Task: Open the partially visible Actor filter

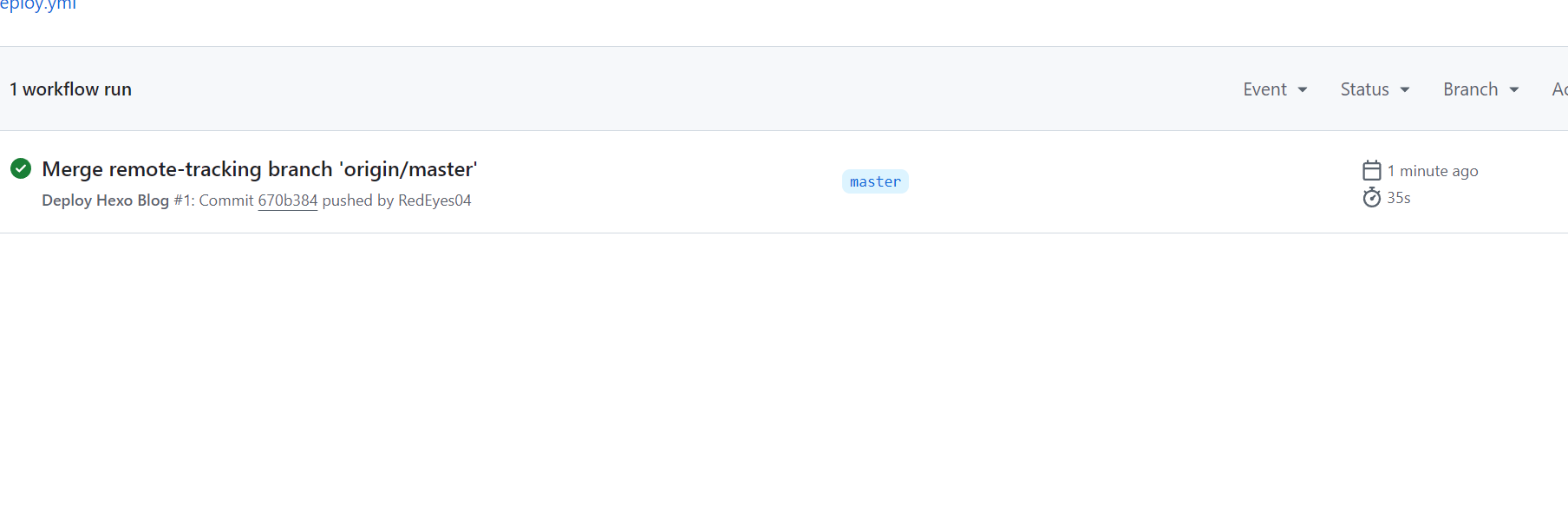Action: coord(1559,89)
